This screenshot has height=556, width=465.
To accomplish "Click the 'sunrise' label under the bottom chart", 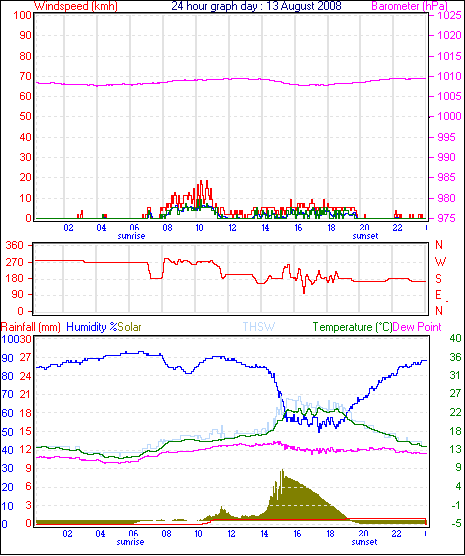I will 130,542.
